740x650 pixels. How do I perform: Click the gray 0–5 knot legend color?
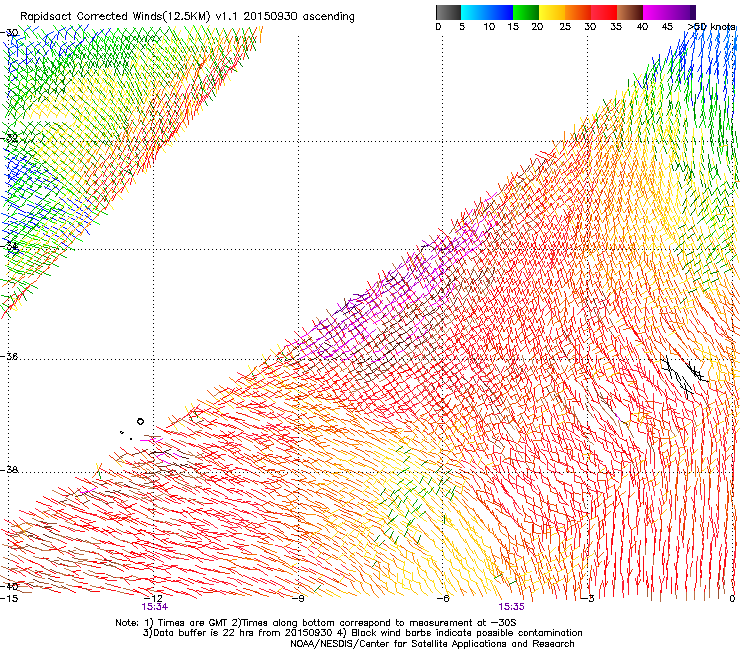[x=448, y=12]
